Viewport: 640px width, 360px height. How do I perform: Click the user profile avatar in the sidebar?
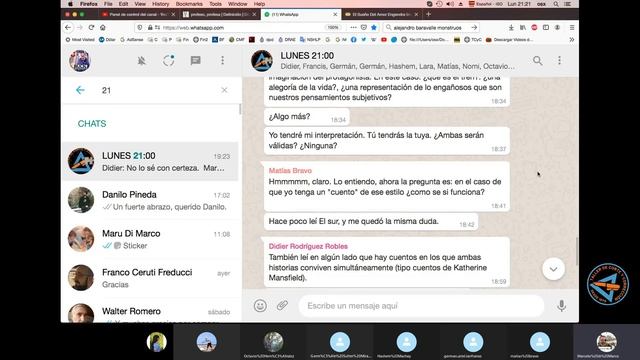[x=80, y=61]
